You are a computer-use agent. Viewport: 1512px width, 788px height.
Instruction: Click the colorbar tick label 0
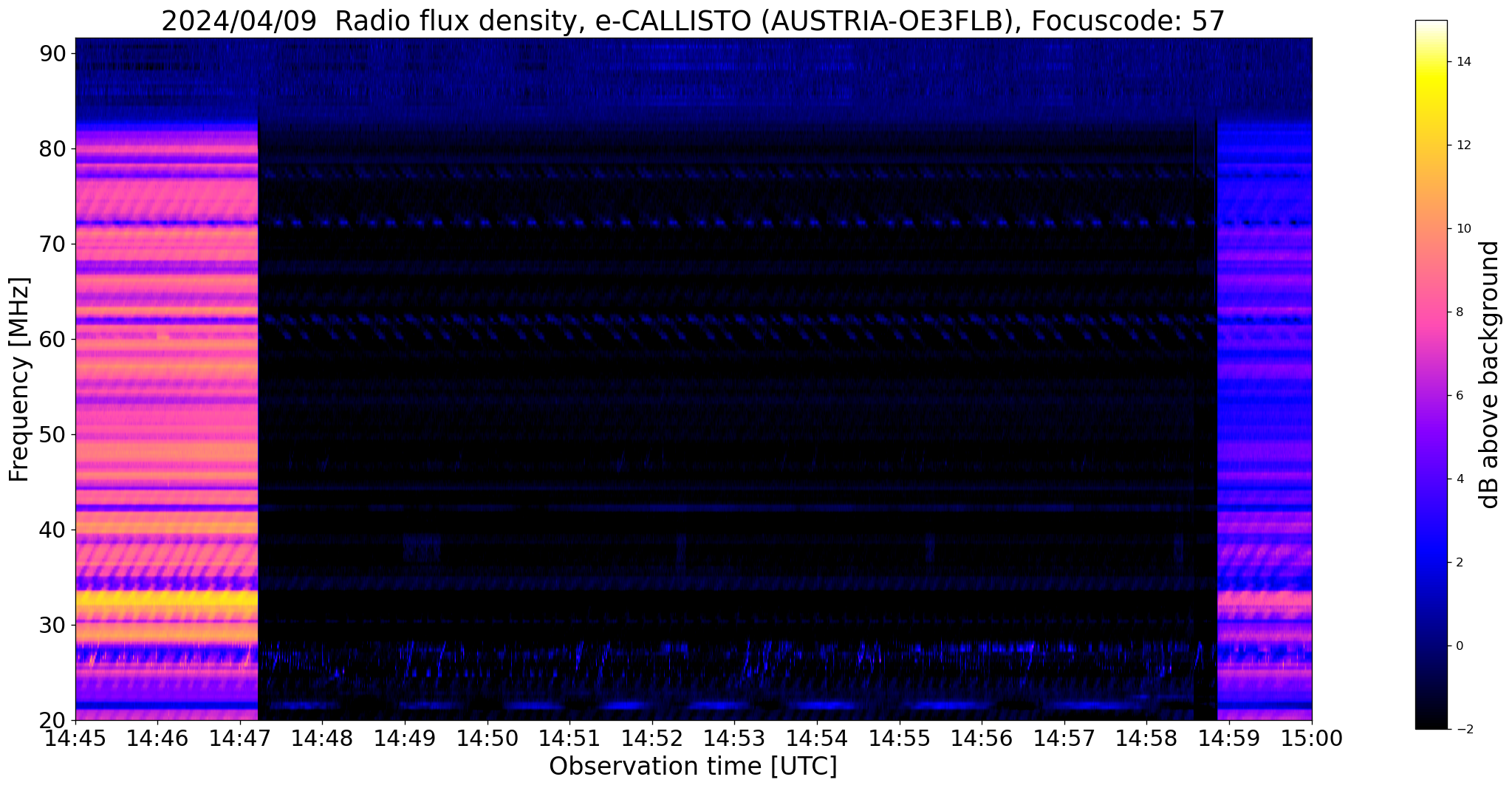click(1459, 646)
